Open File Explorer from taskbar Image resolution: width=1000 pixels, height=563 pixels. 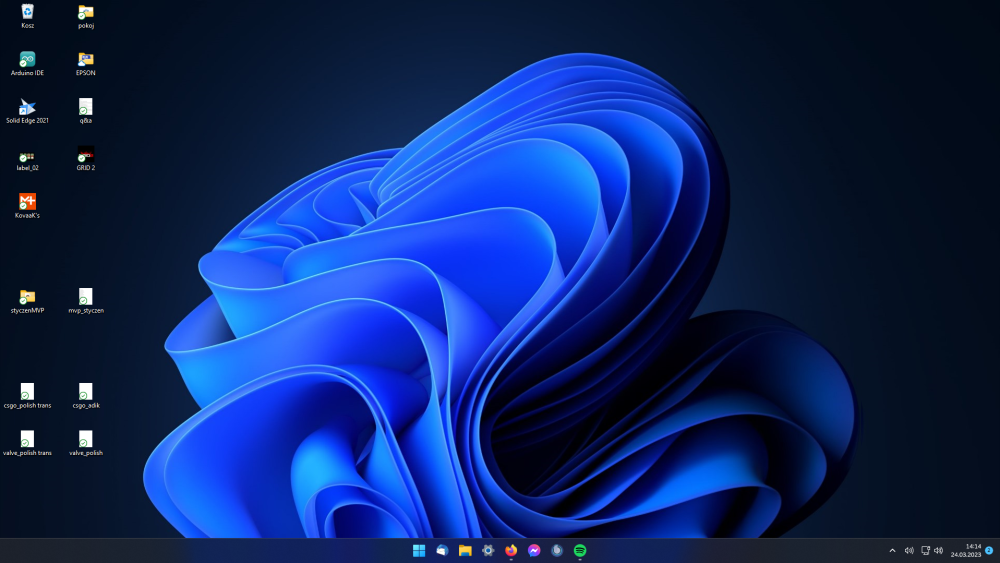465,550
